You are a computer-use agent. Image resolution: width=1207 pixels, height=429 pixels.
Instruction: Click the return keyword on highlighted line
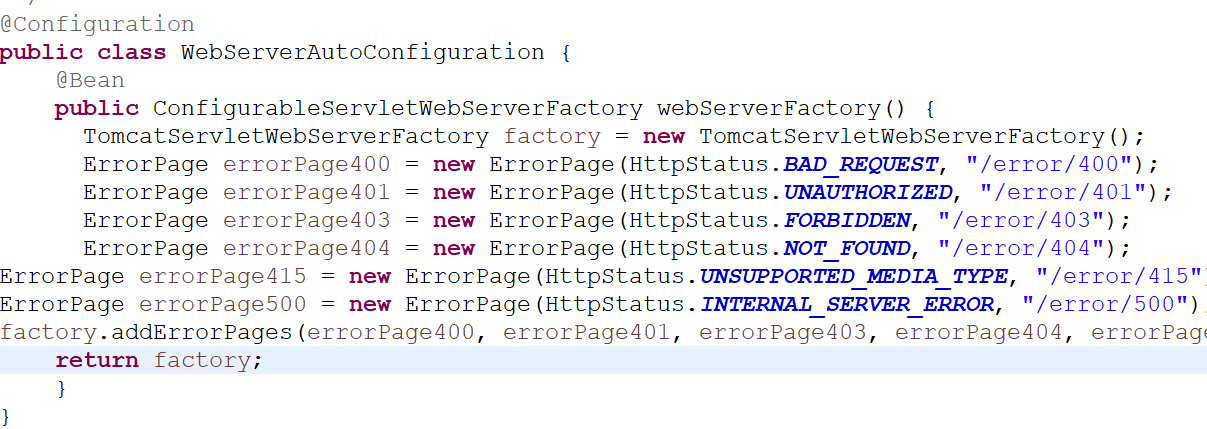click(x=97, y=360)
